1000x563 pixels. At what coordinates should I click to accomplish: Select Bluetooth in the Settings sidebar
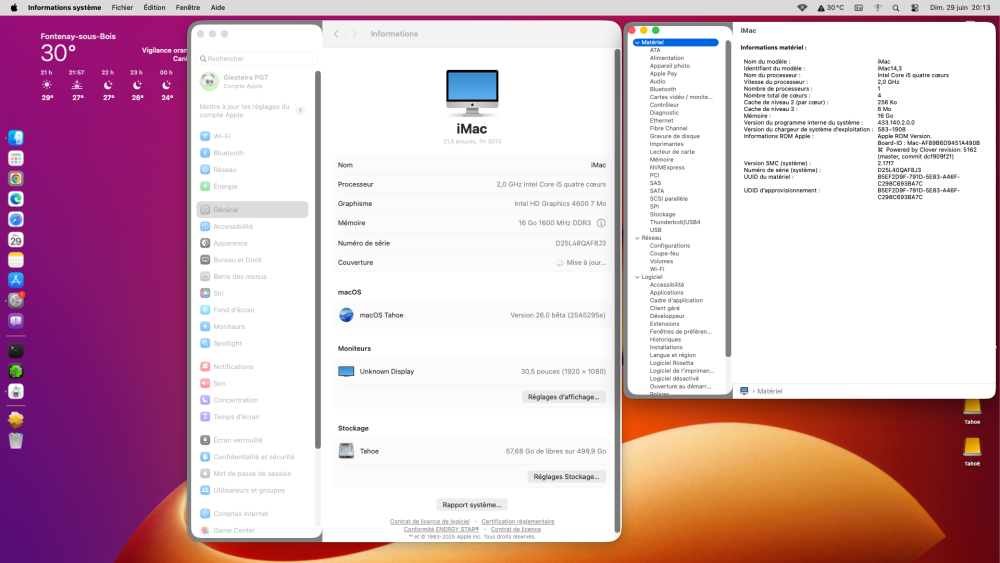253,153
